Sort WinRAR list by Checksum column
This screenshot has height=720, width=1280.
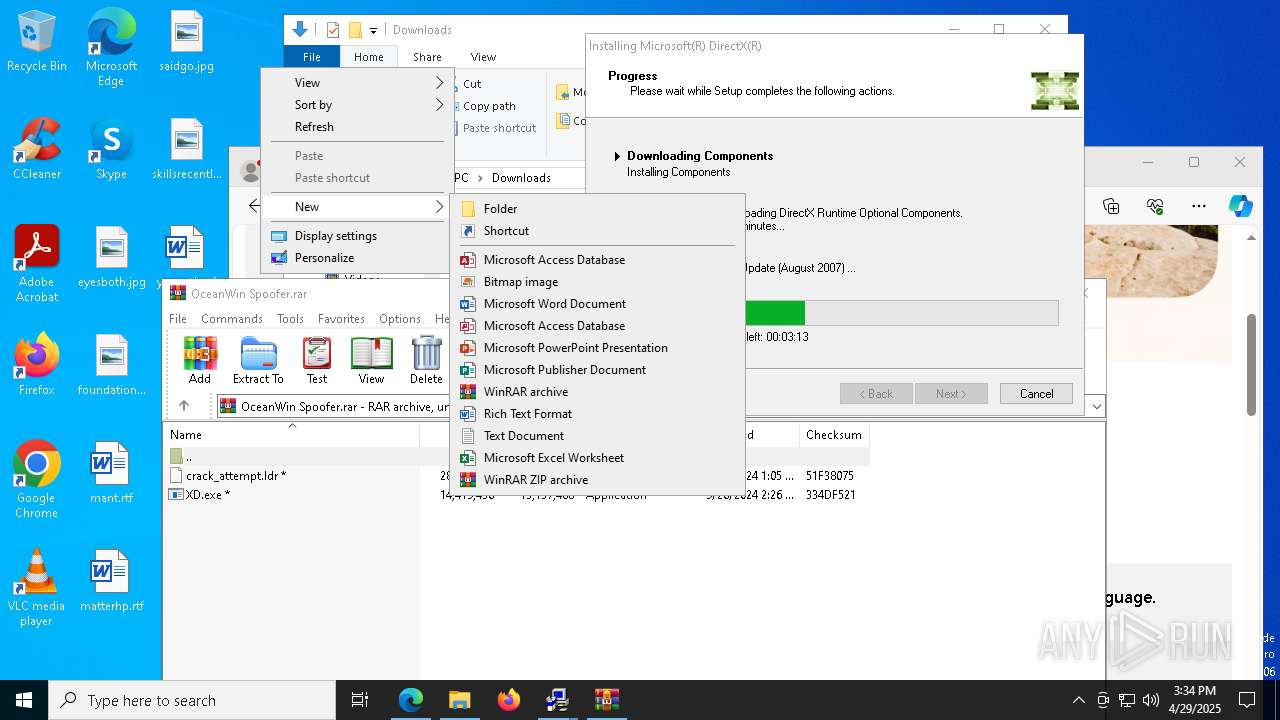(834, 435)
